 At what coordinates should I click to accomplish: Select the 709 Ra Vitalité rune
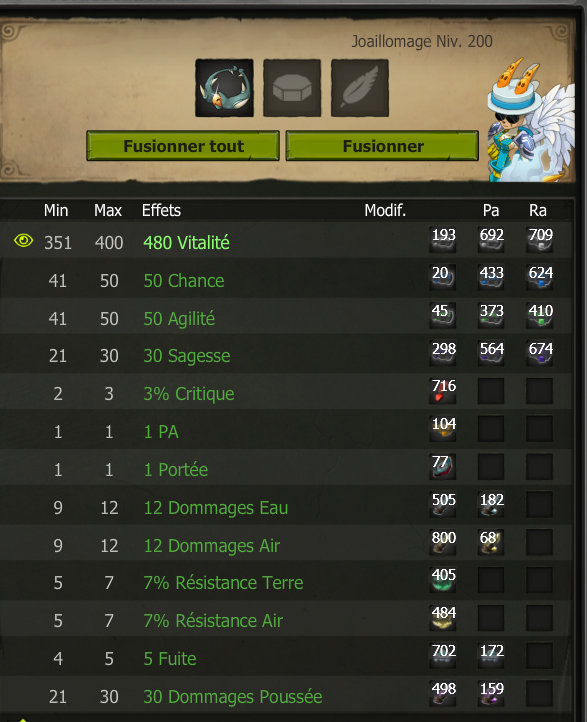pos(540,240)
